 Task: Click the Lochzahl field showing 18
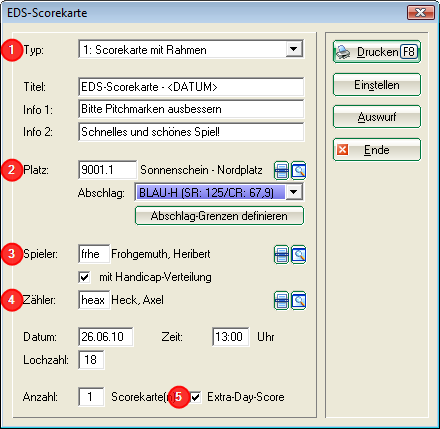coord(91,360)
